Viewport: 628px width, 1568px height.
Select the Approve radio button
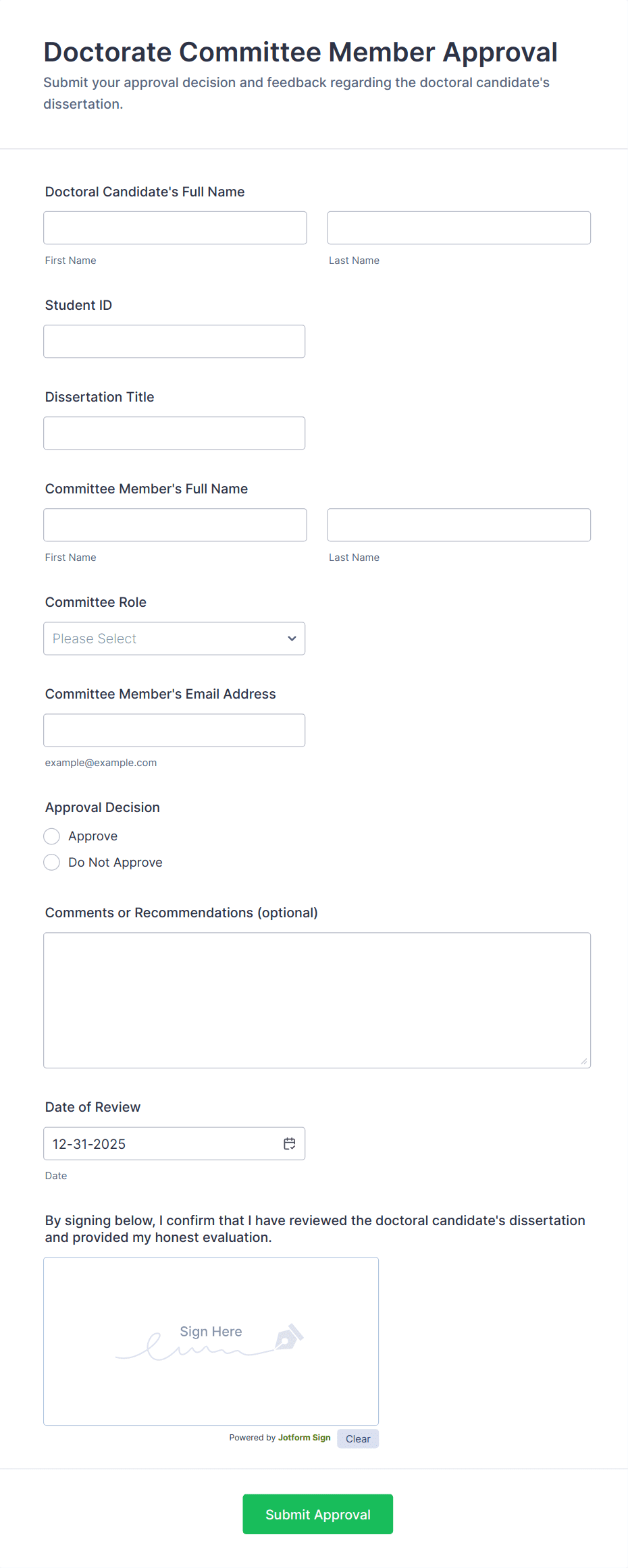pyautogui.click(x=51, y=836)
